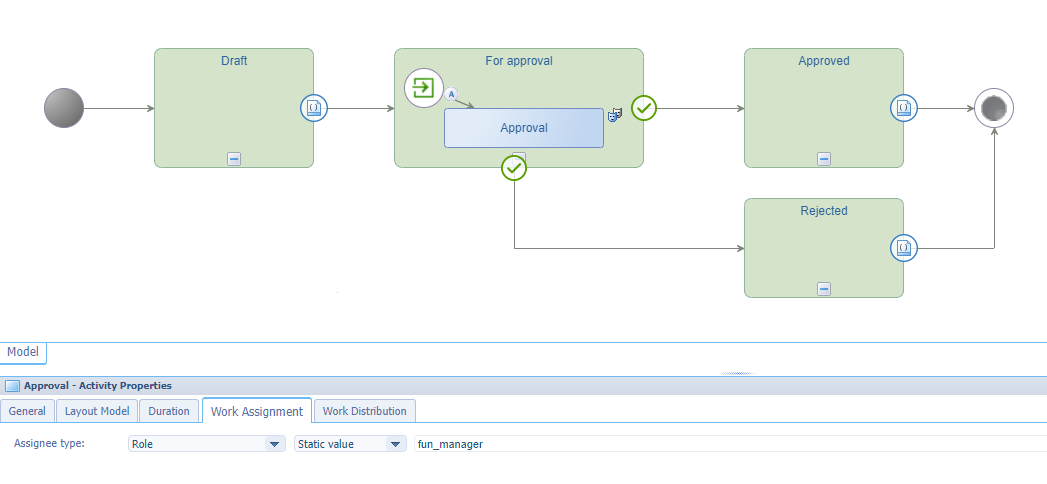Image resolution: width=1047 pixels, height=484 pixels.
Task: Go to the Duration tab
Action: pos(169,411)
